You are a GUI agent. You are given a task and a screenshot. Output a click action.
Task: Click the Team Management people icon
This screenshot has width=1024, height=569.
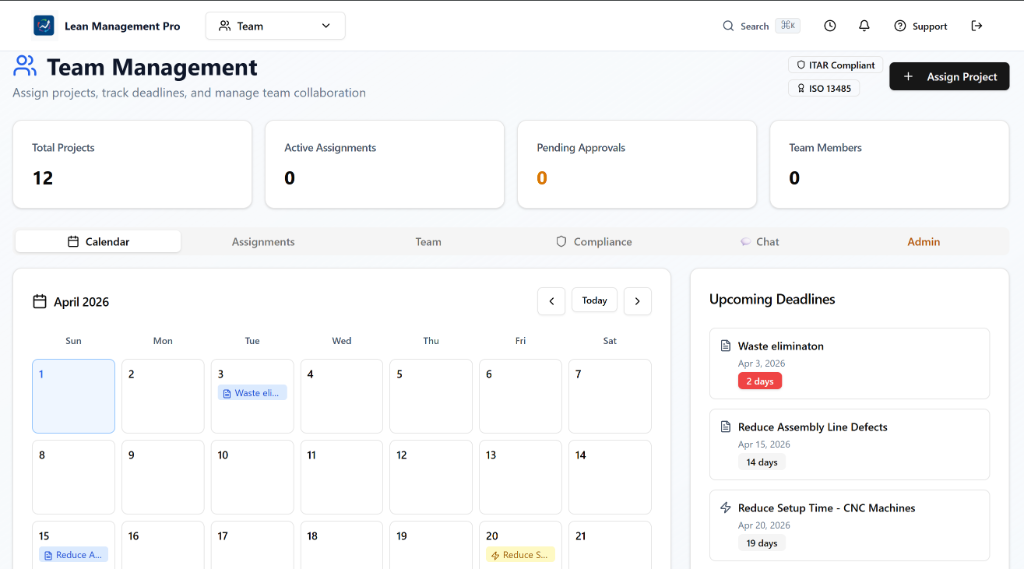[x=25, y=66]
